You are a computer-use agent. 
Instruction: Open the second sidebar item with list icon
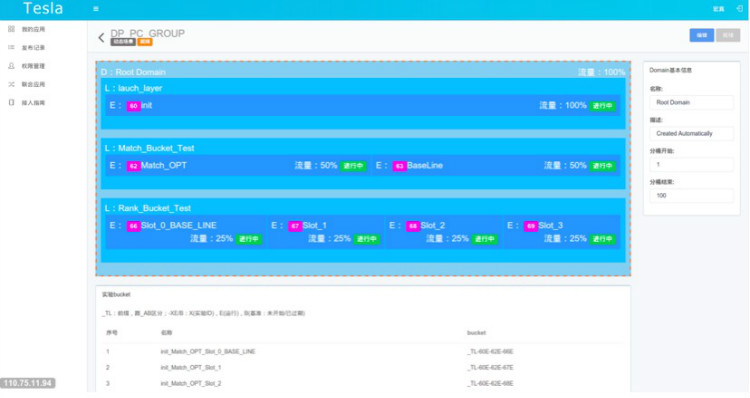(27, 47)
